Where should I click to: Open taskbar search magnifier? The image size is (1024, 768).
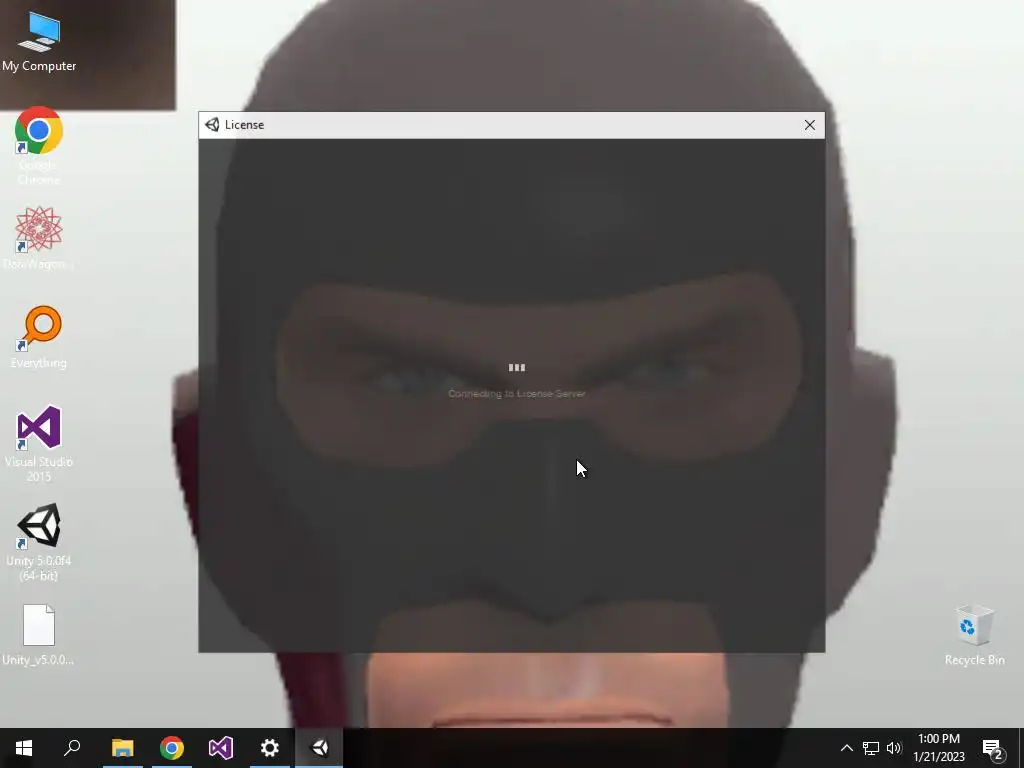tap(72, 748)
